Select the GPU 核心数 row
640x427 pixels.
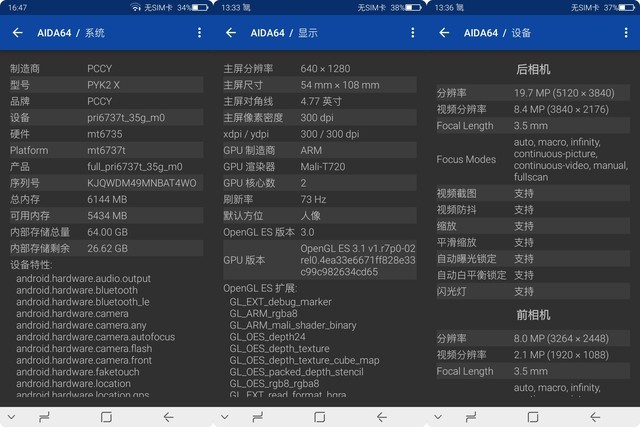pyautogui.click(x=320, y=183)
